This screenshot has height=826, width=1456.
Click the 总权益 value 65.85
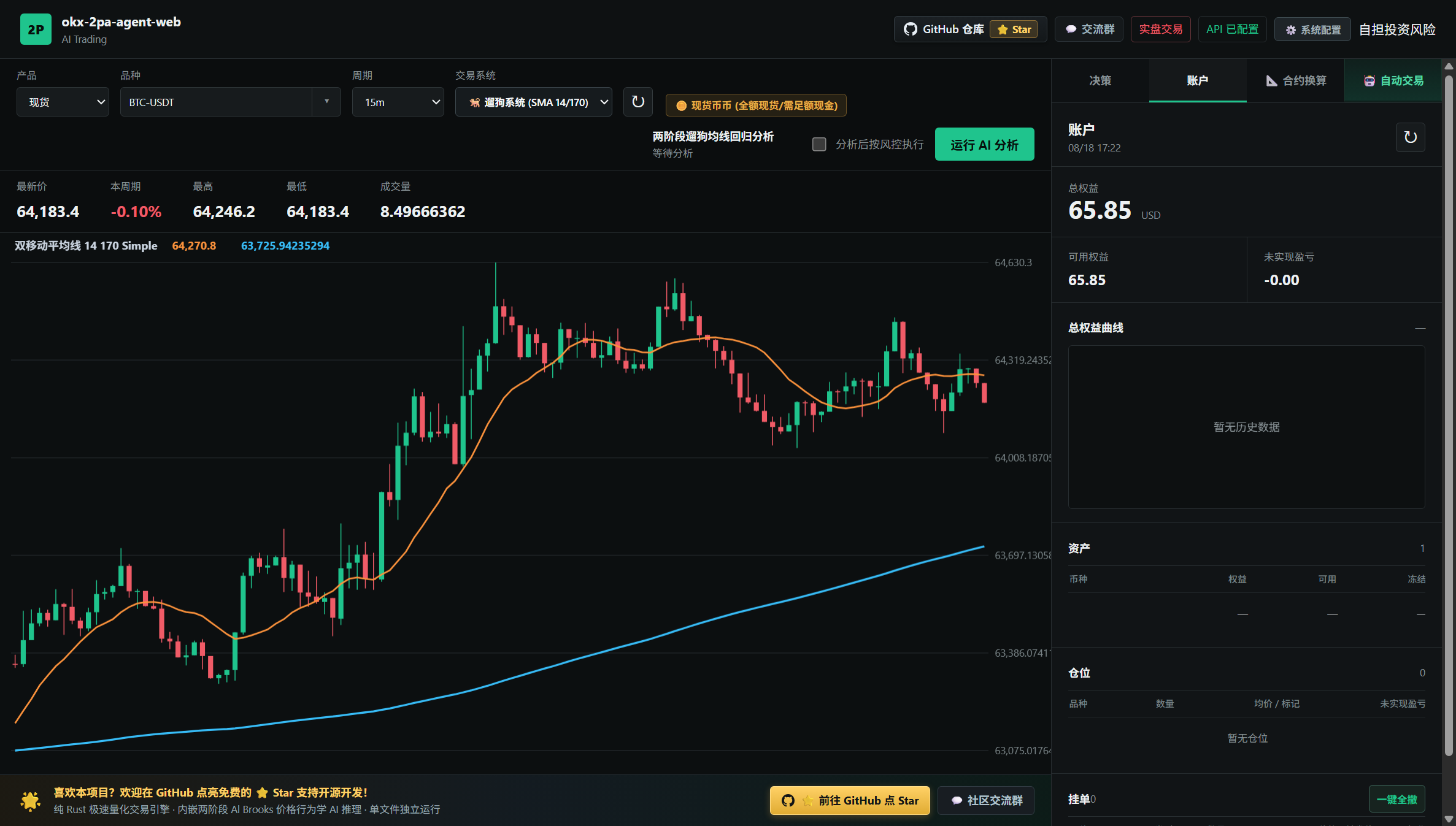(1100, 211)
